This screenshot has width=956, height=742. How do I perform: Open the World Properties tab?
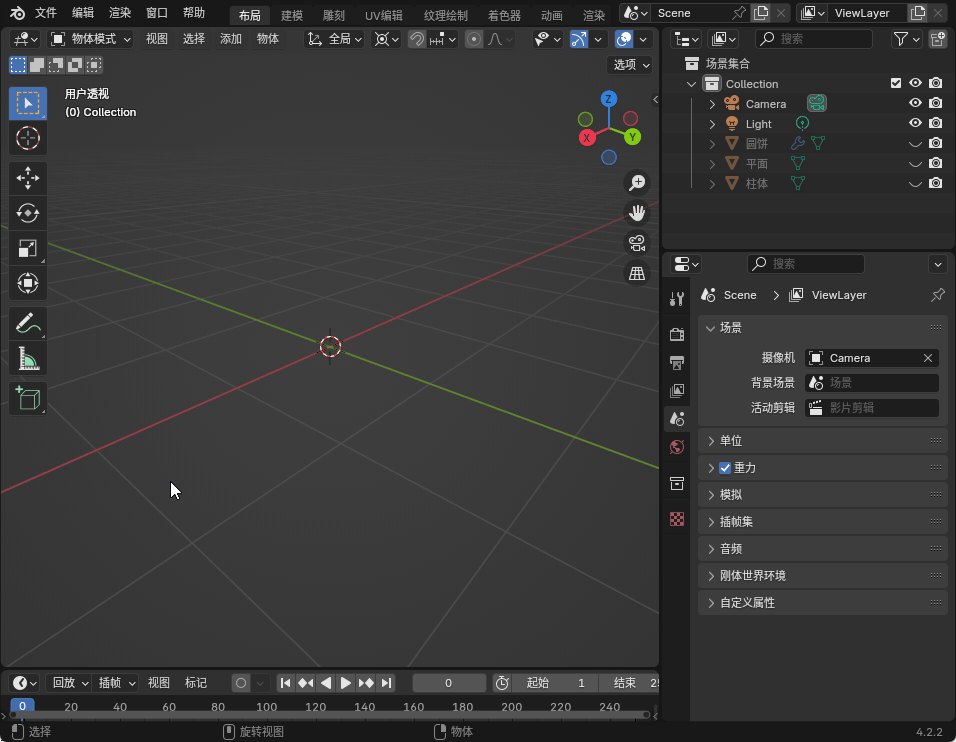(x=677, y=446)
